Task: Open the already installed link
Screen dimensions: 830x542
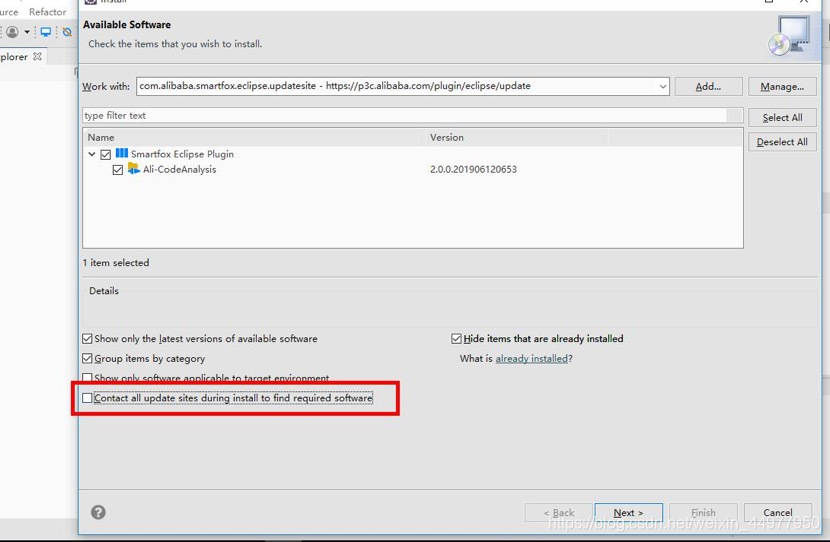Action: (x=531, y=358)
